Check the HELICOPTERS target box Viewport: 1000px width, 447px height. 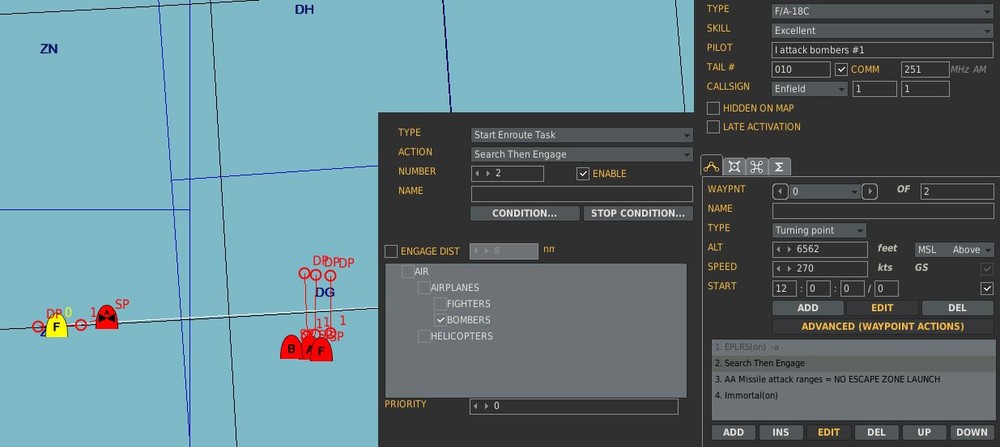click(423, 336)
